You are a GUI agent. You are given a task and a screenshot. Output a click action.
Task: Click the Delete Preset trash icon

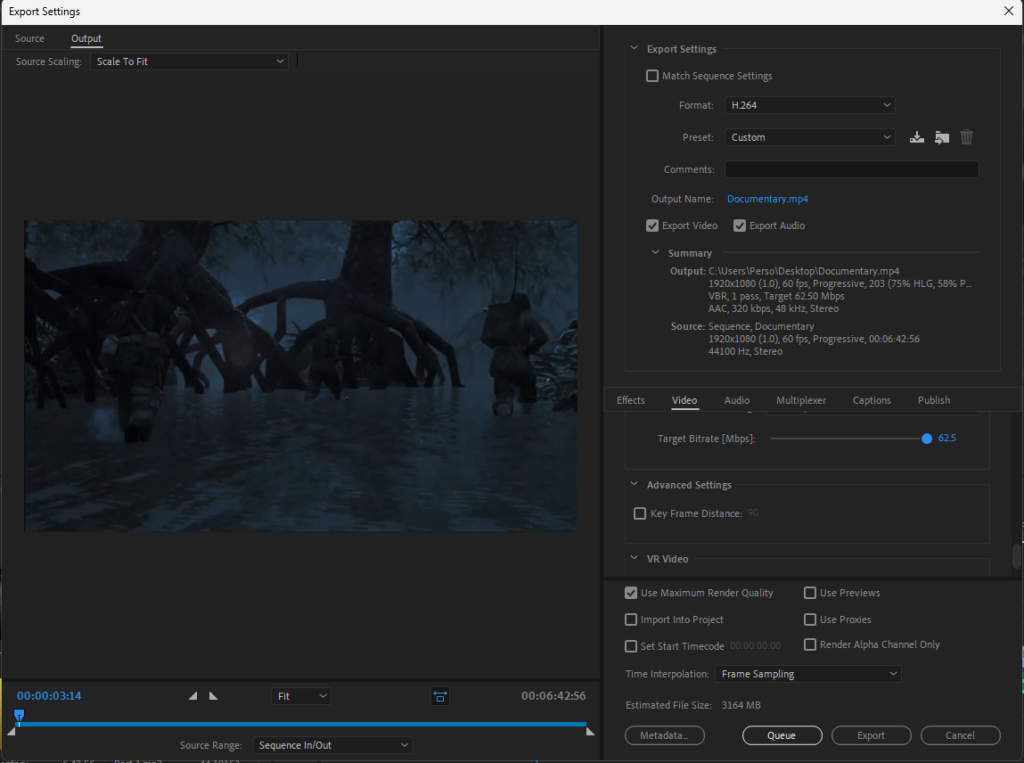click(967, 137)
